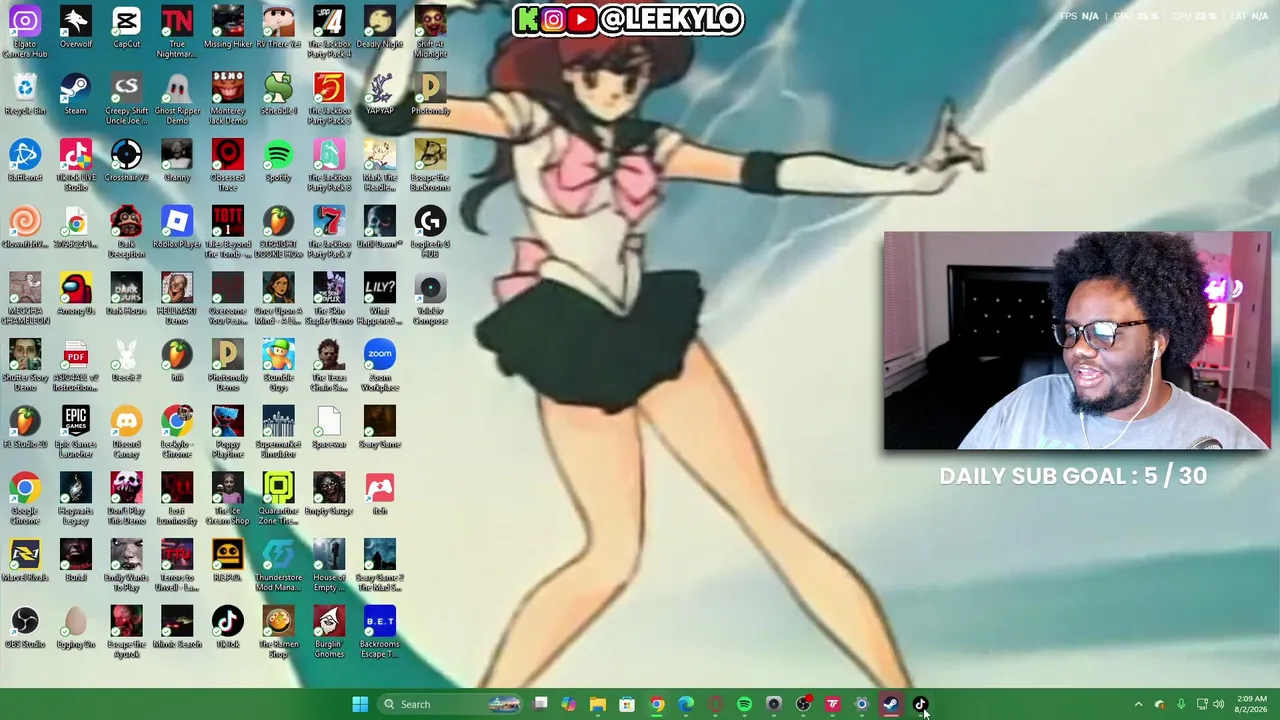Select the Steam desktop shortcut

76,95
